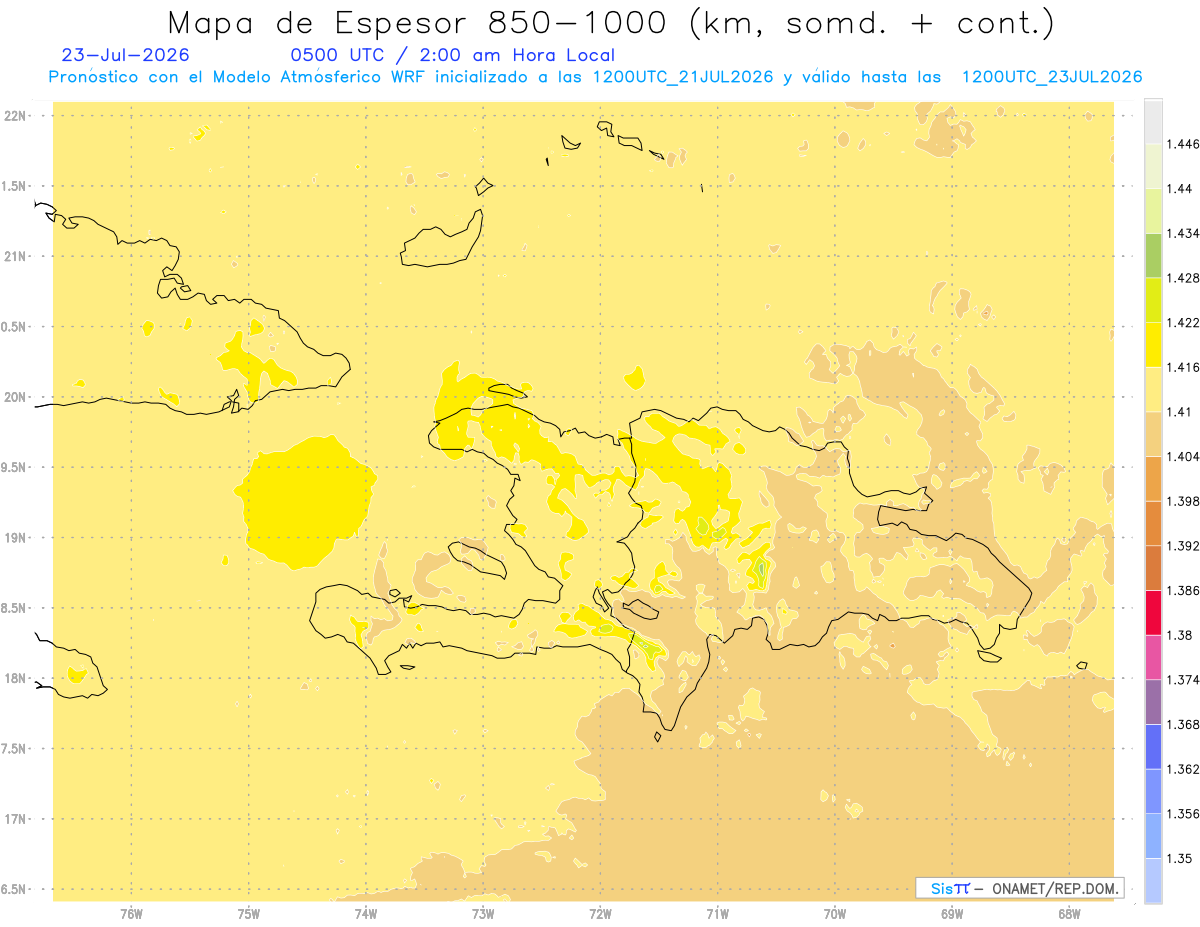Image resolution: width=1200 pixels, height=927 pixels.
Task: Click the '17N' latitude label
Action: click(x=15, y=819)
